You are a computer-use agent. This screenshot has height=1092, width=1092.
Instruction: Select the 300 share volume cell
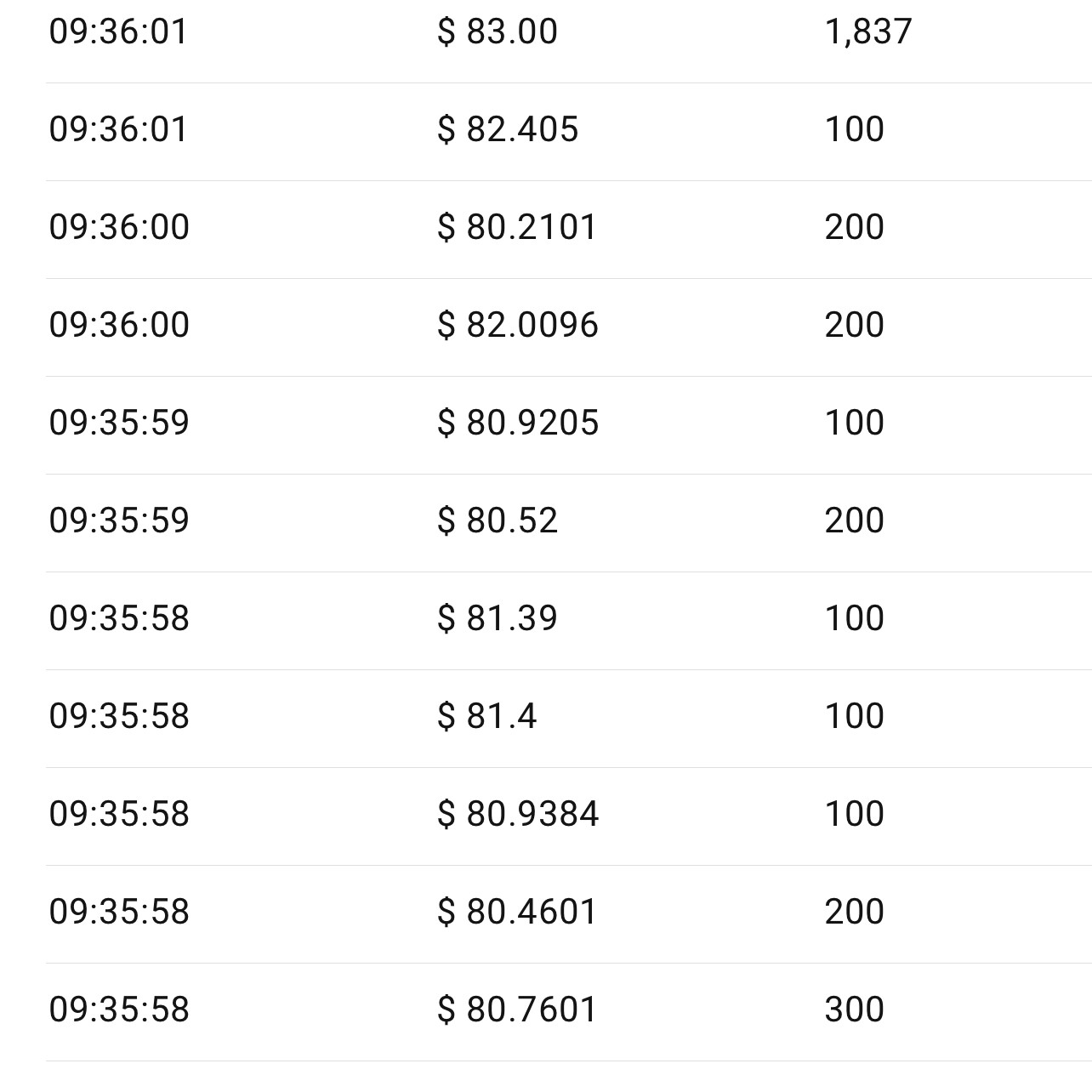tap(855, 1010)
